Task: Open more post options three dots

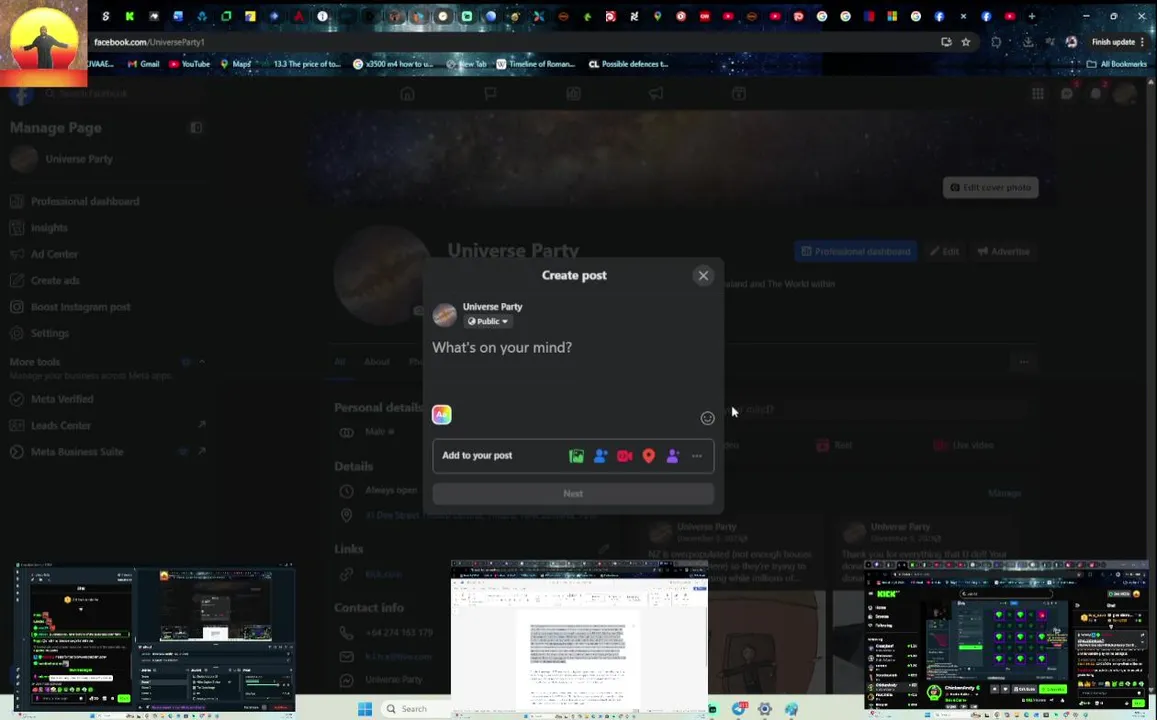Action: pos(697,456)
